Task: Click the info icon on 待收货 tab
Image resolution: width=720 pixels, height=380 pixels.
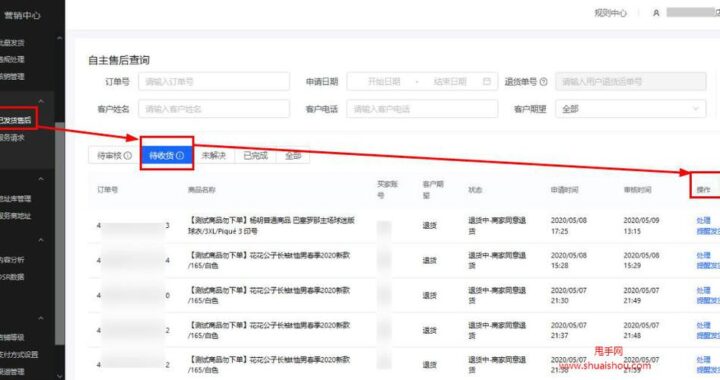Action: (x=180, y=156)
